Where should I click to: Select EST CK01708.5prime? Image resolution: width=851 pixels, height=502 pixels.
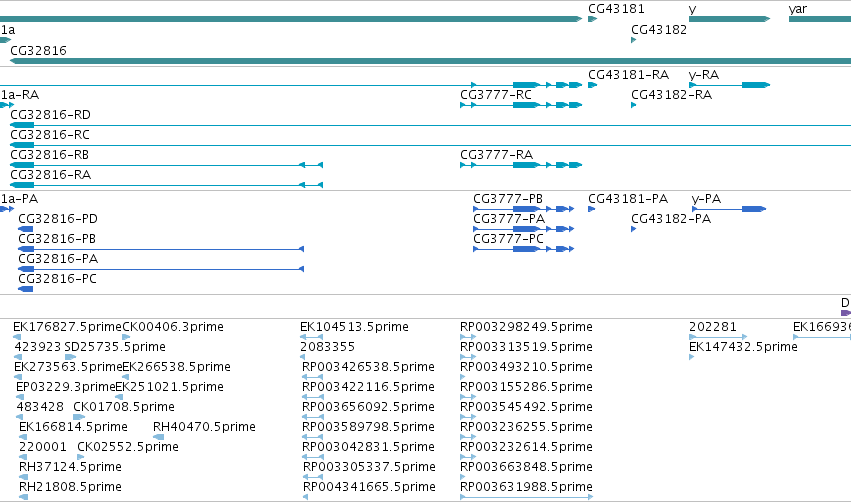124,407
